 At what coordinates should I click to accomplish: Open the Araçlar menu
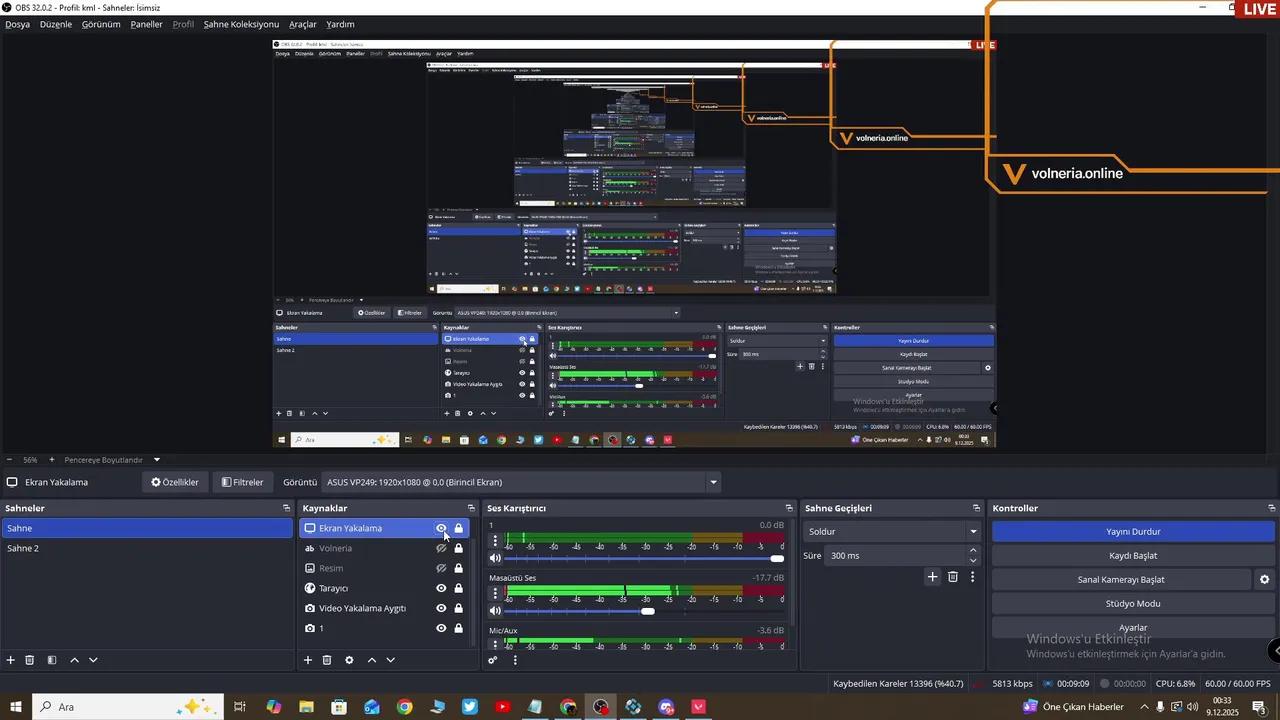point(303,24)
